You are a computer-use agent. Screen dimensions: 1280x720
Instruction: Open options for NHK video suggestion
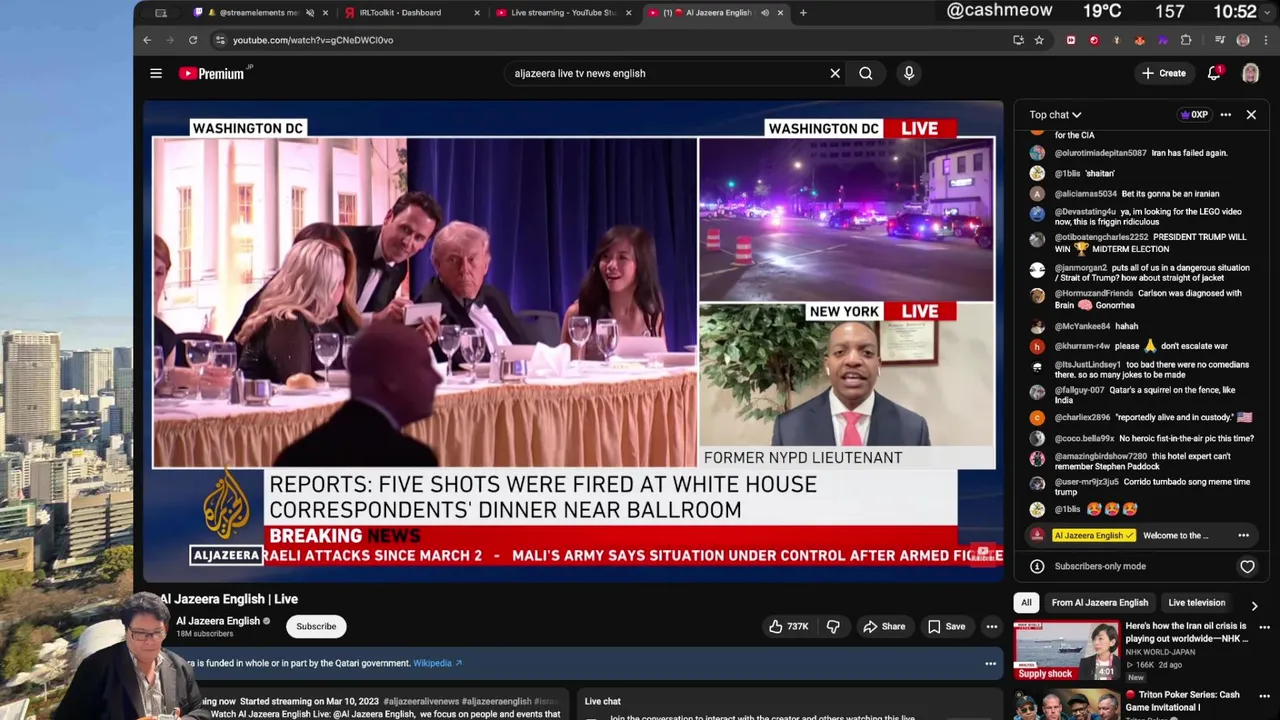click(x=1264, y=627)
